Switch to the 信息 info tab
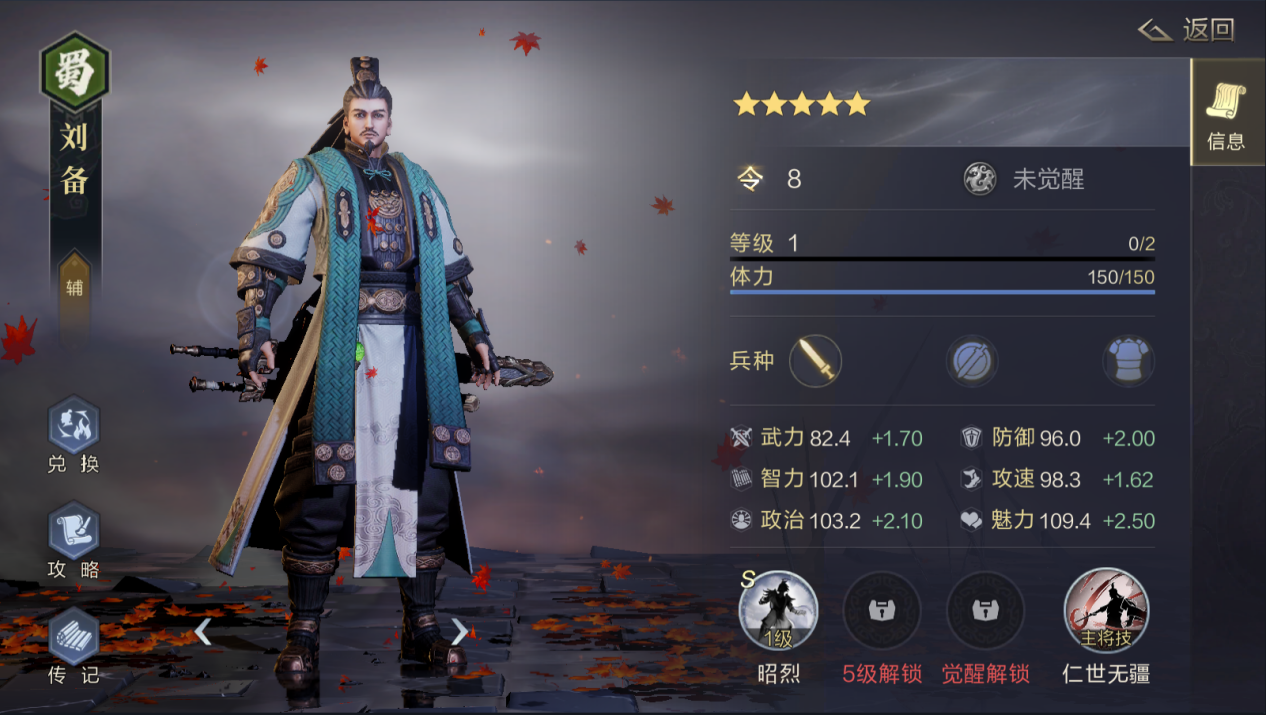The height and width of the screenshot is (715, 1266). (1227, 112)
